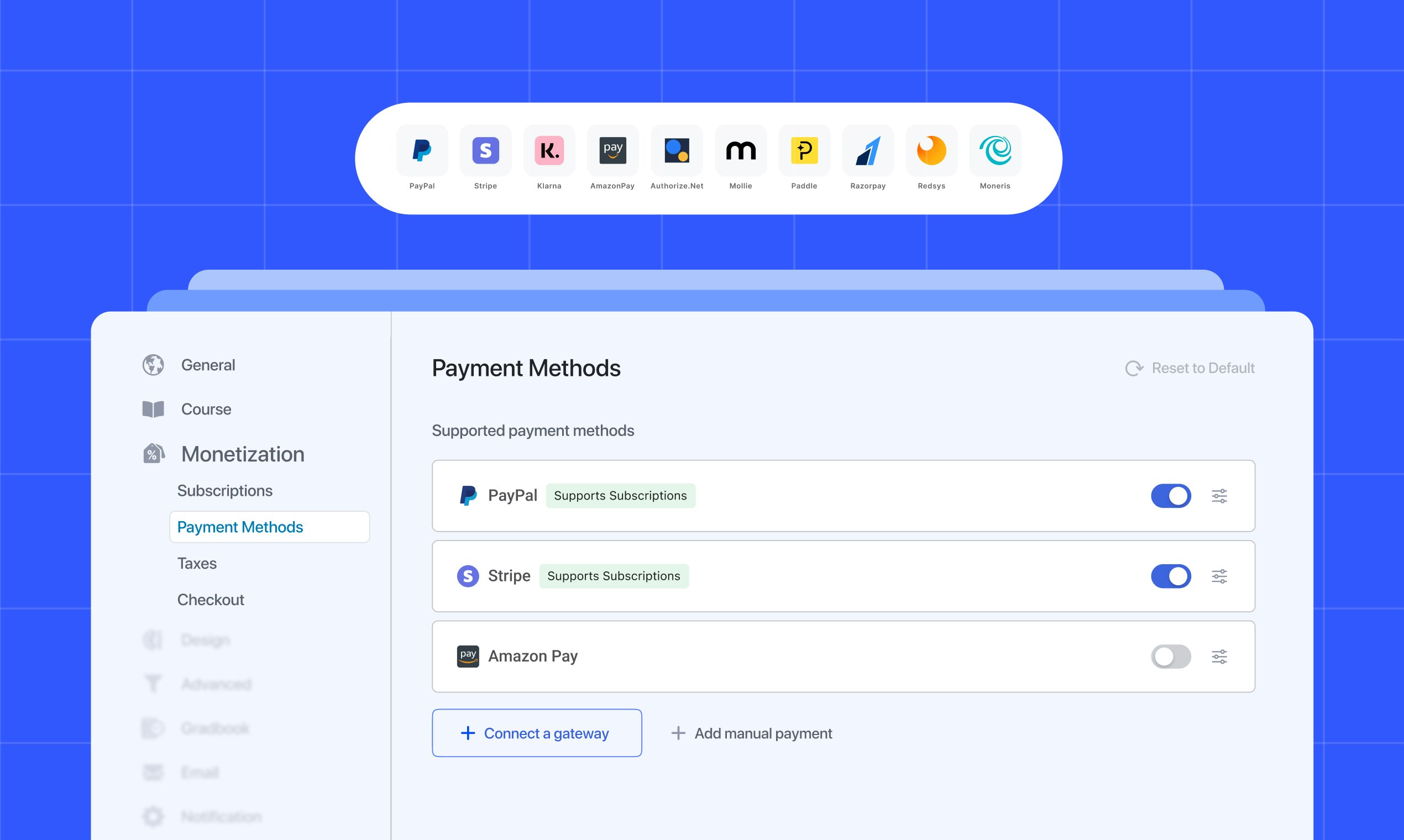Open Amazon Pay settings sliders icon
The image size is (1404, 840).
tap(1219, 657)
